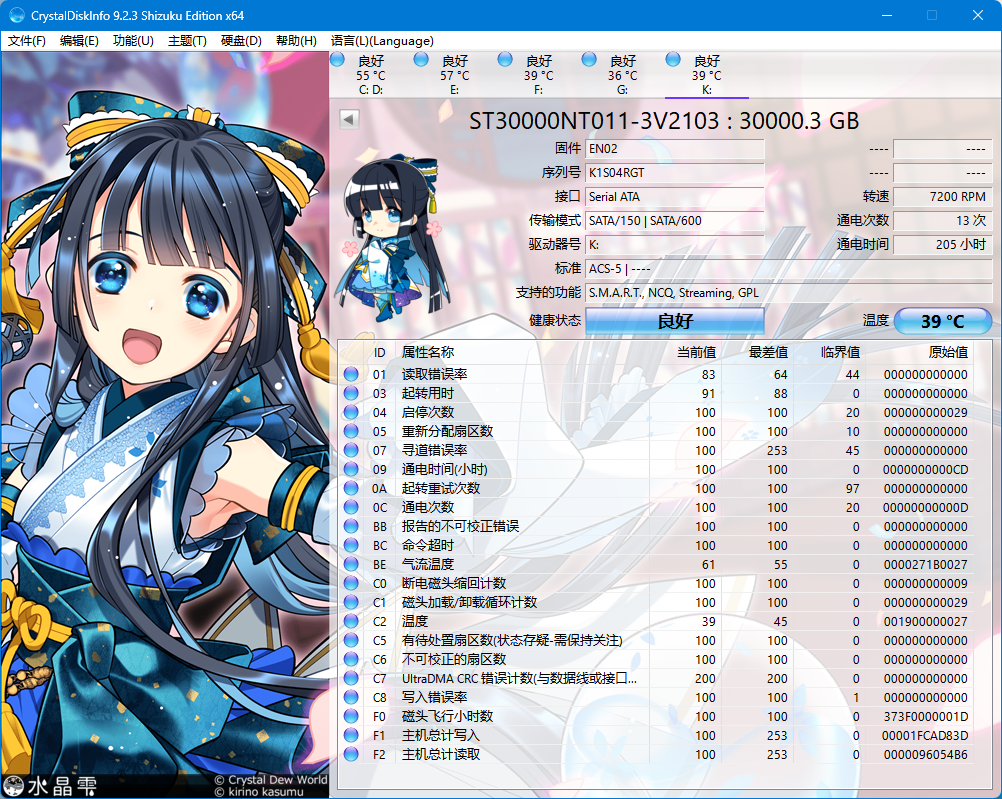Image resolution: width=1002 pixels, height=799 pixels.
Task: Click the status orb for disk C: D:
Action: 337,59
